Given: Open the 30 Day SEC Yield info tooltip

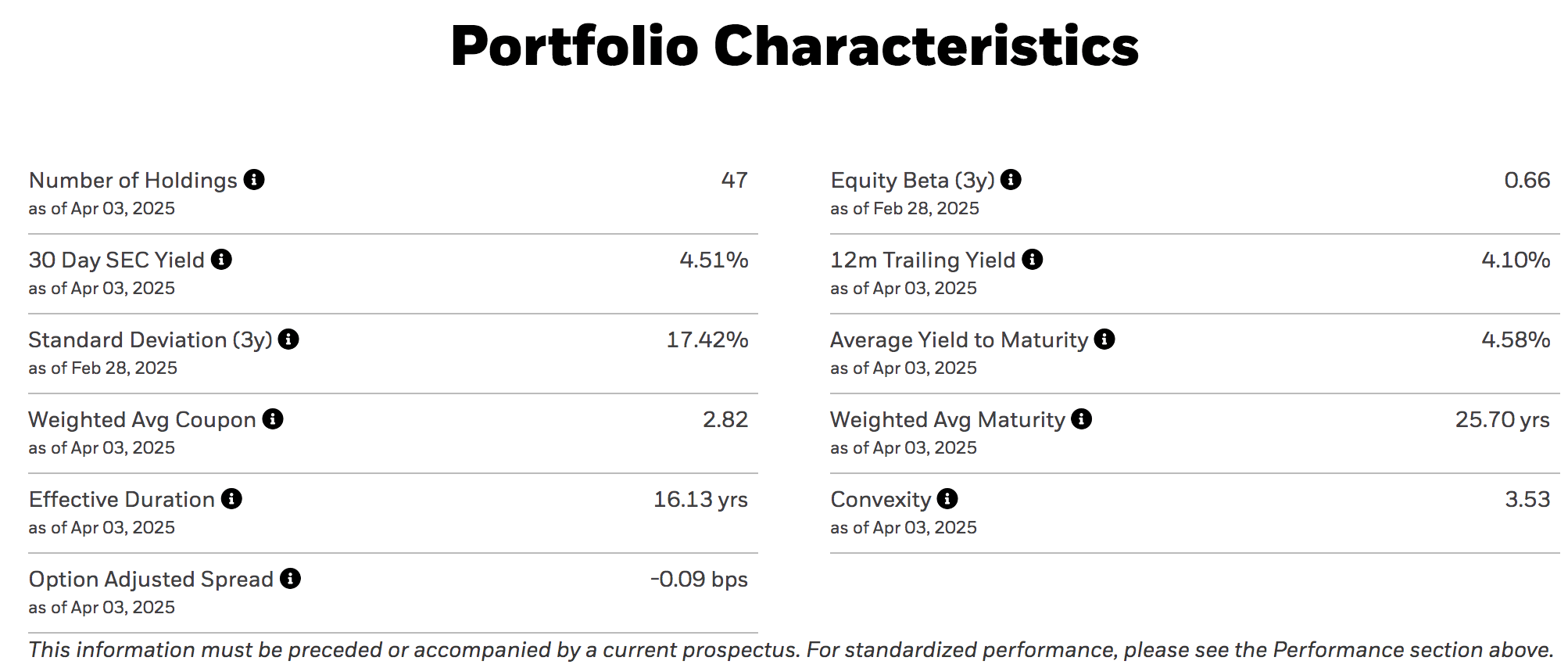Looking at the screenshot, I should [221, 260].
